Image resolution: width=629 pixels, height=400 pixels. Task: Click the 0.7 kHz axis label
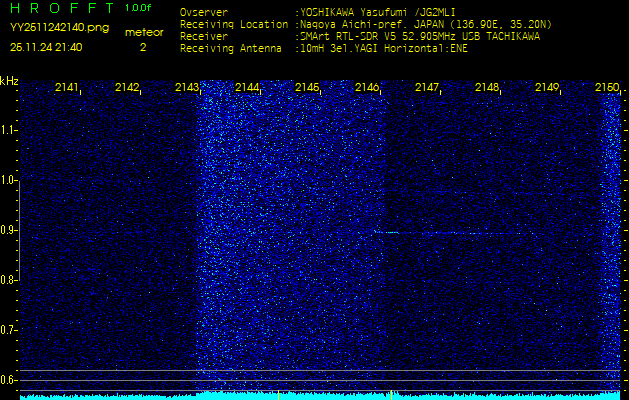(7, 330)
